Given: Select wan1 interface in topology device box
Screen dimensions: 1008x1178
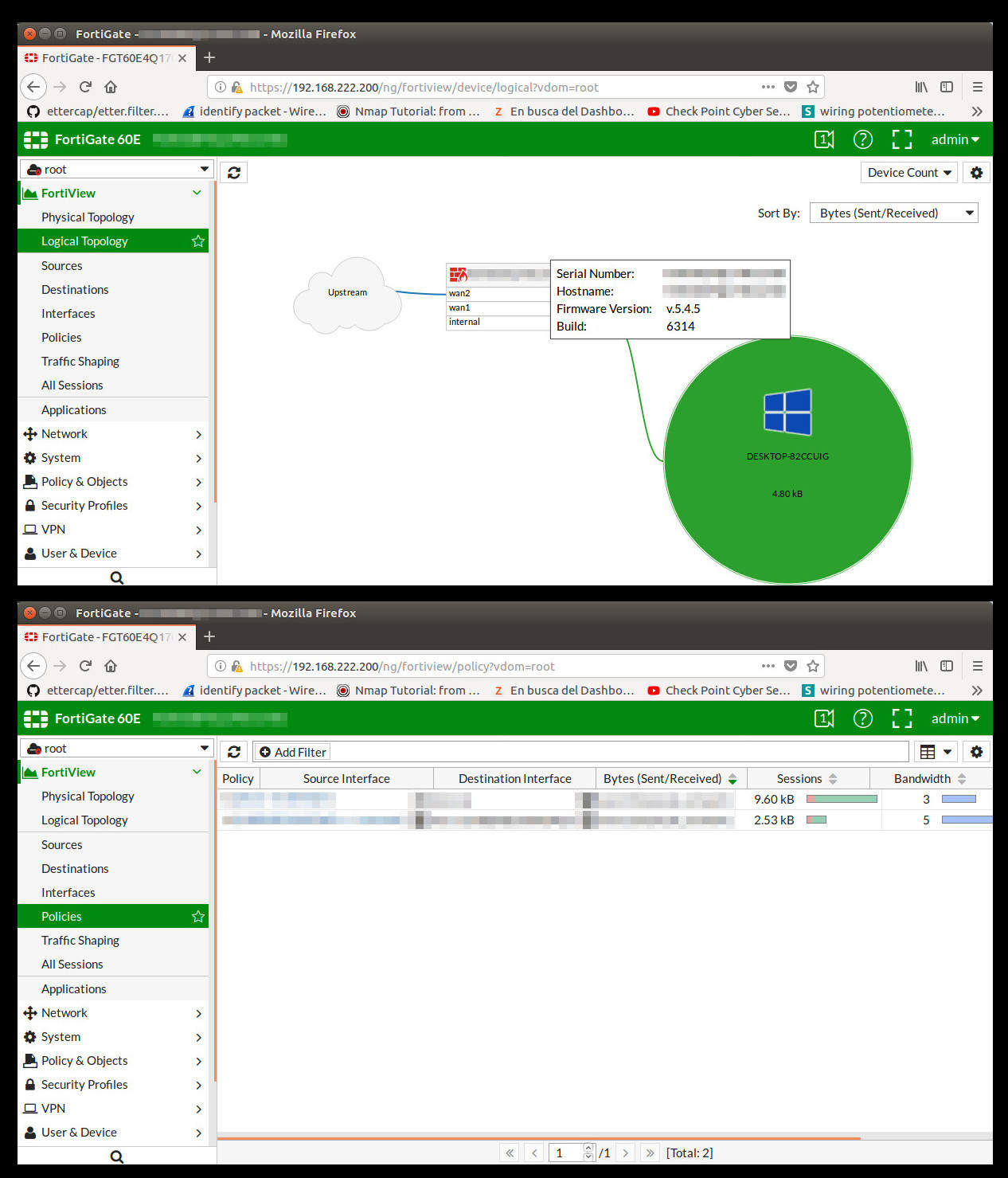Looking at the screenshot, I should [498, 307].
